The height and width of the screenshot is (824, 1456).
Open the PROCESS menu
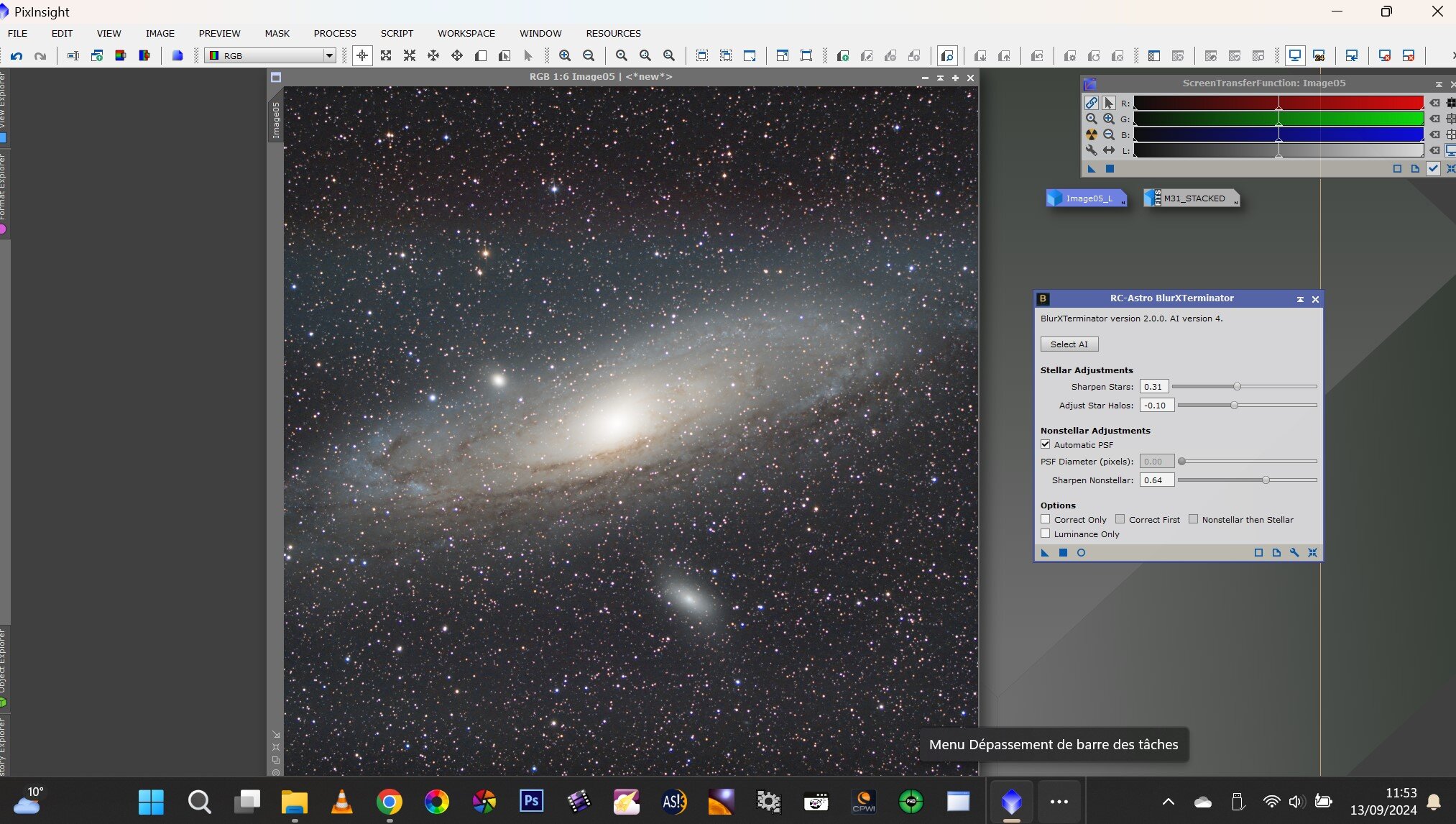(x=334, y=33)
